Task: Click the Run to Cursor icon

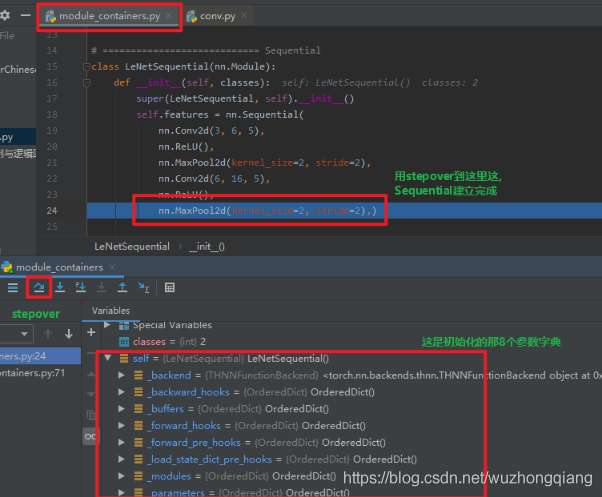Action: click(x=143, y=287)
